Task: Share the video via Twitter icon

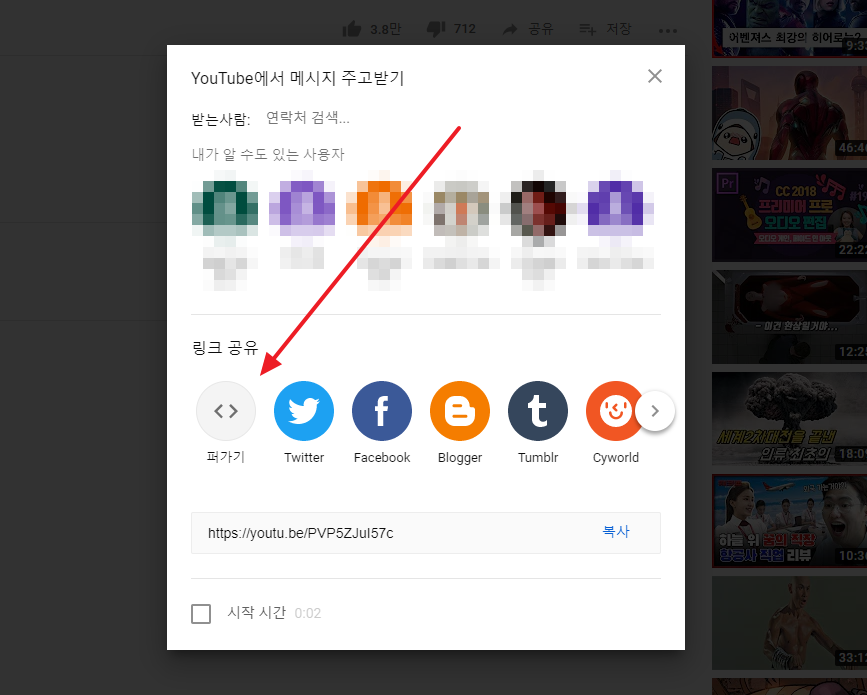Action: point(304,411)
